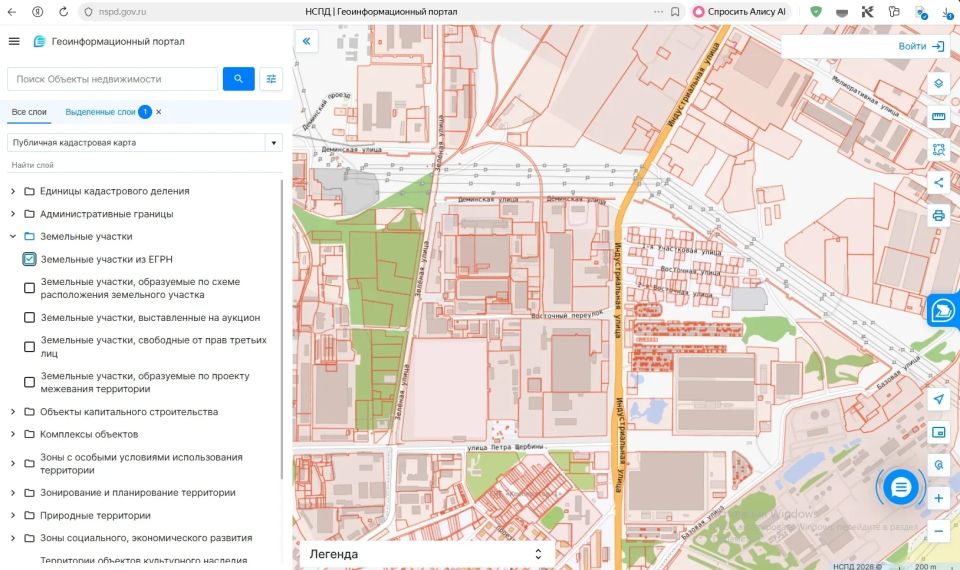Click the icon between overview-map and zoom-in
This screenshot has height=570, width=960.
coord(939,465)
